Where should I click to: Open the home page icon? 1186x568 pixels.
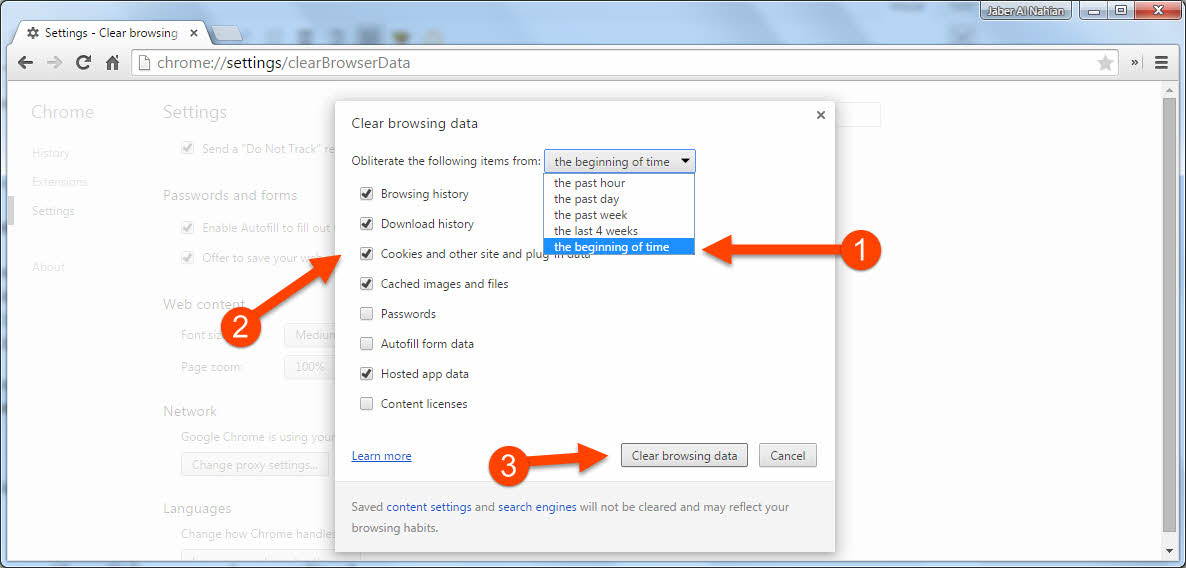pos(112,63)
